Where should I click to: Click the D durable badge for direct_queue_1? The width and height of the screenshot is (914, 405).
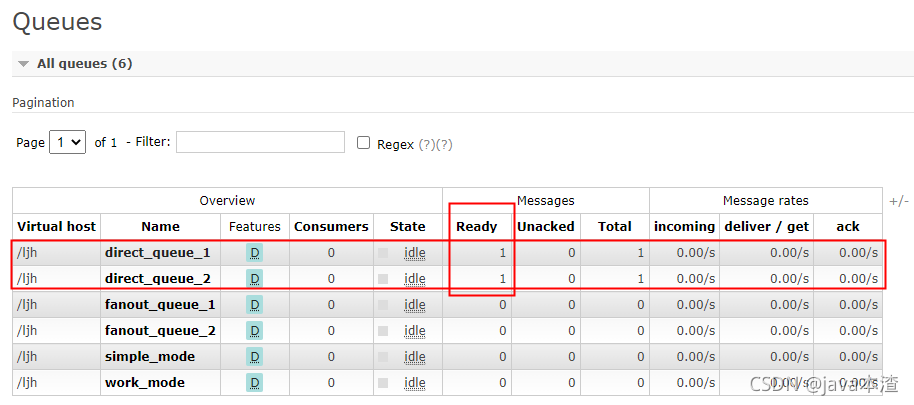[x=254, y=253]
